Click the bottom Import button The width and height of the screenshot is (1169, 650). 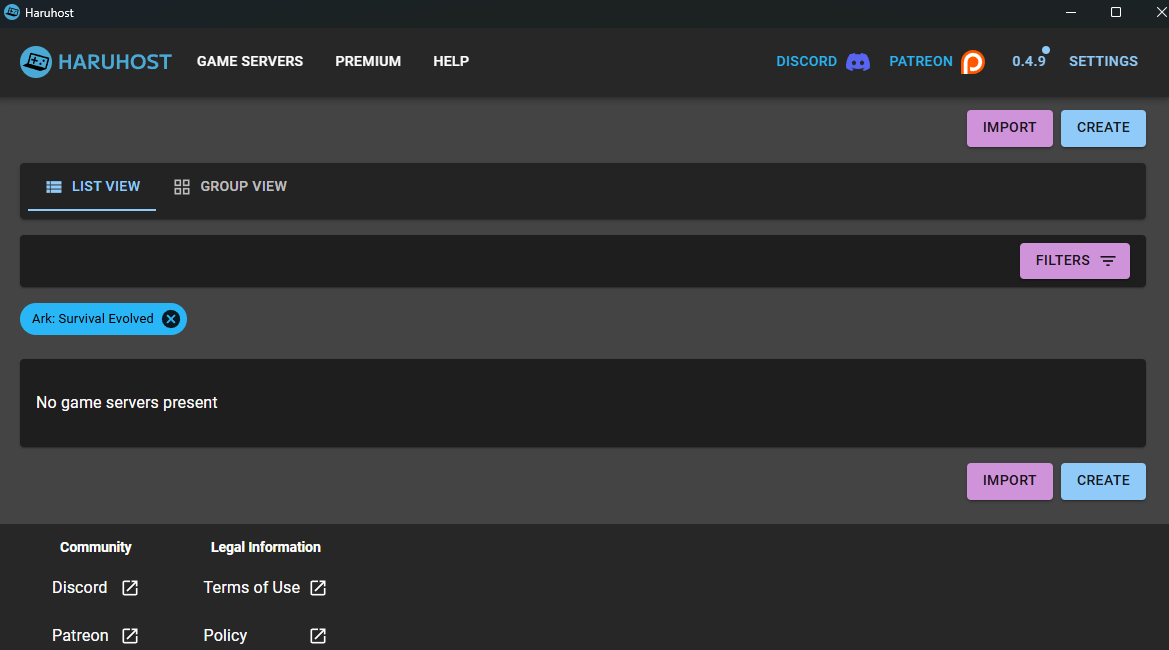[x=1009, y=482]
